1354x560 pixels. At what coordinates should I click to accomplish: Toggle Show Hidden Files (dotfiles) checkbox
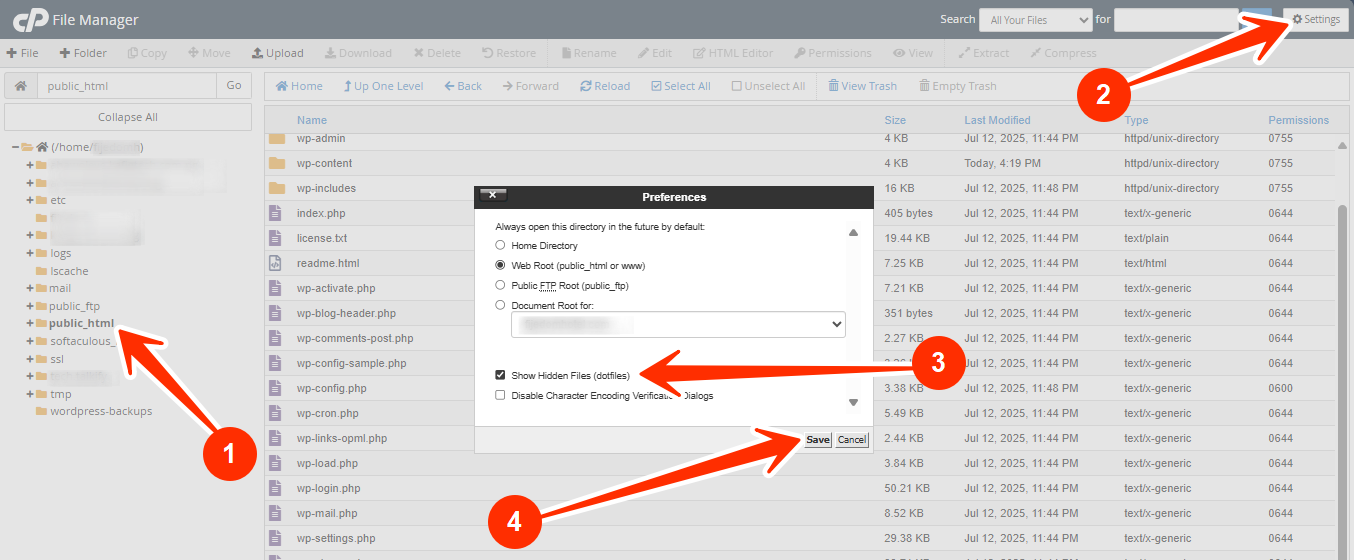click(x=500, y=375)
